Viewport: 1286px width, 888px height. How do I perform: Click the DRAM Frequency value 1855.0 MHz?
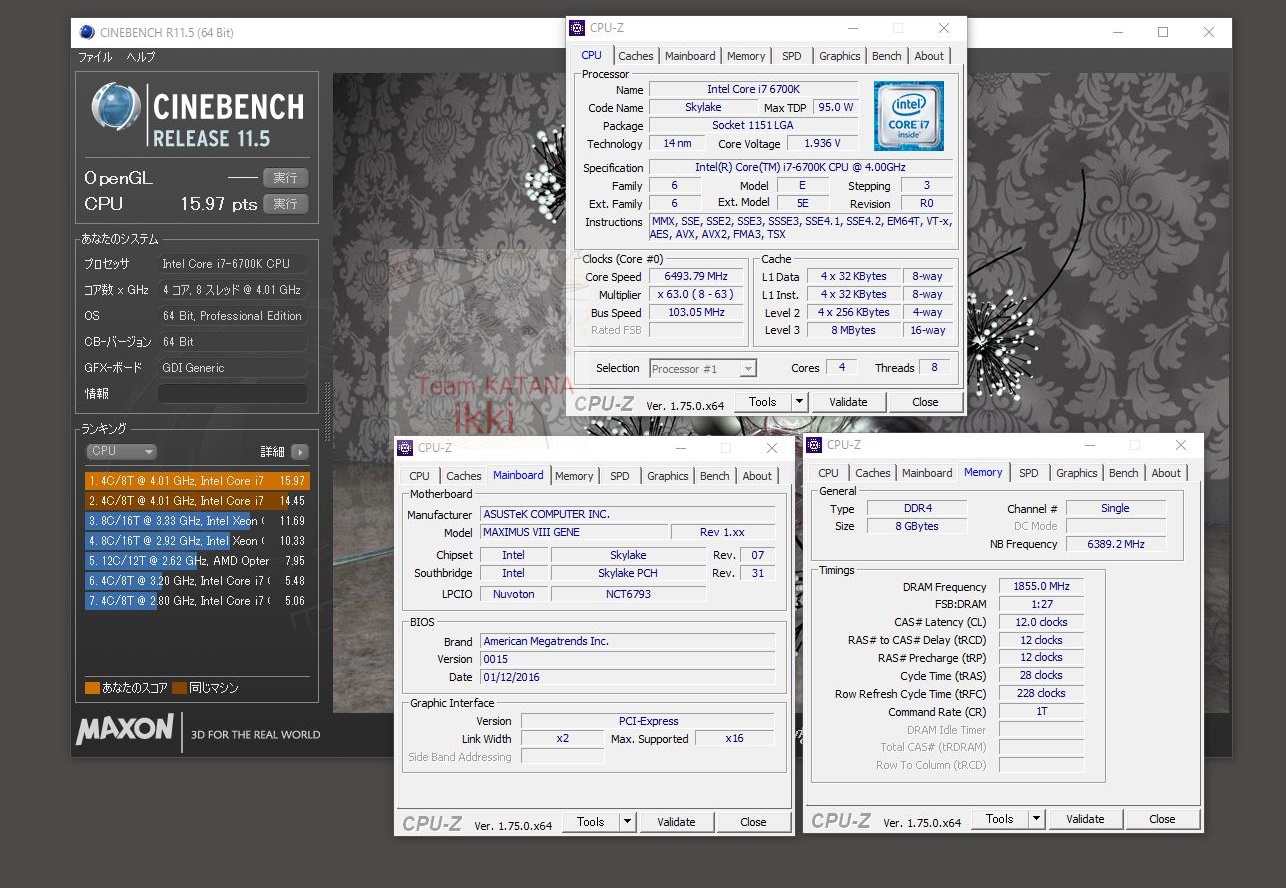[x=1041, y=587]
